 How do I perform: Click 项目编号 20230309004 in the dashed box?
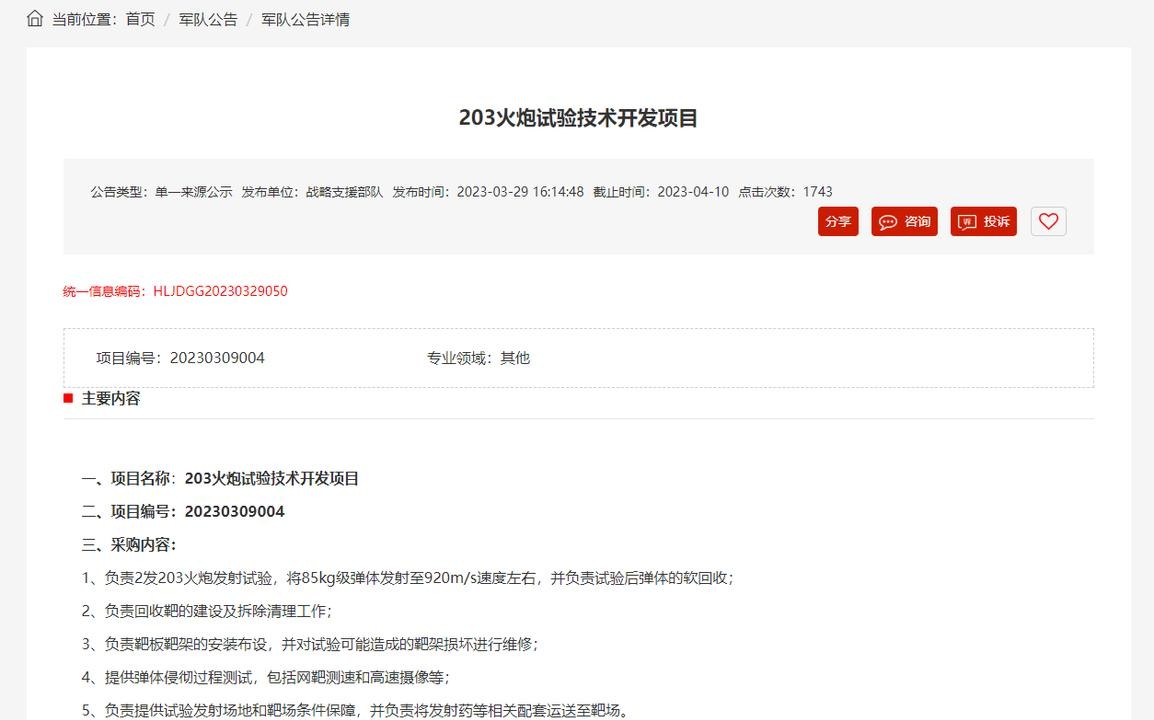pyautogui.click(x=180, y=358)
